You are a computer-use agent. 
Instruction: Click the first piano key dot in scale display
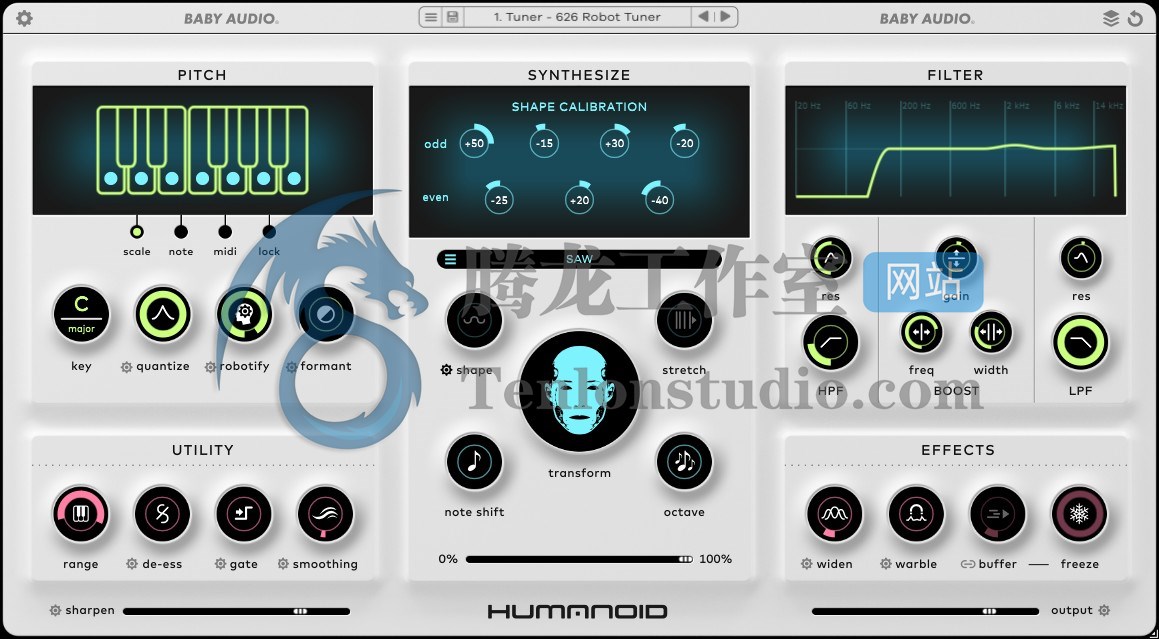point(111,178)
